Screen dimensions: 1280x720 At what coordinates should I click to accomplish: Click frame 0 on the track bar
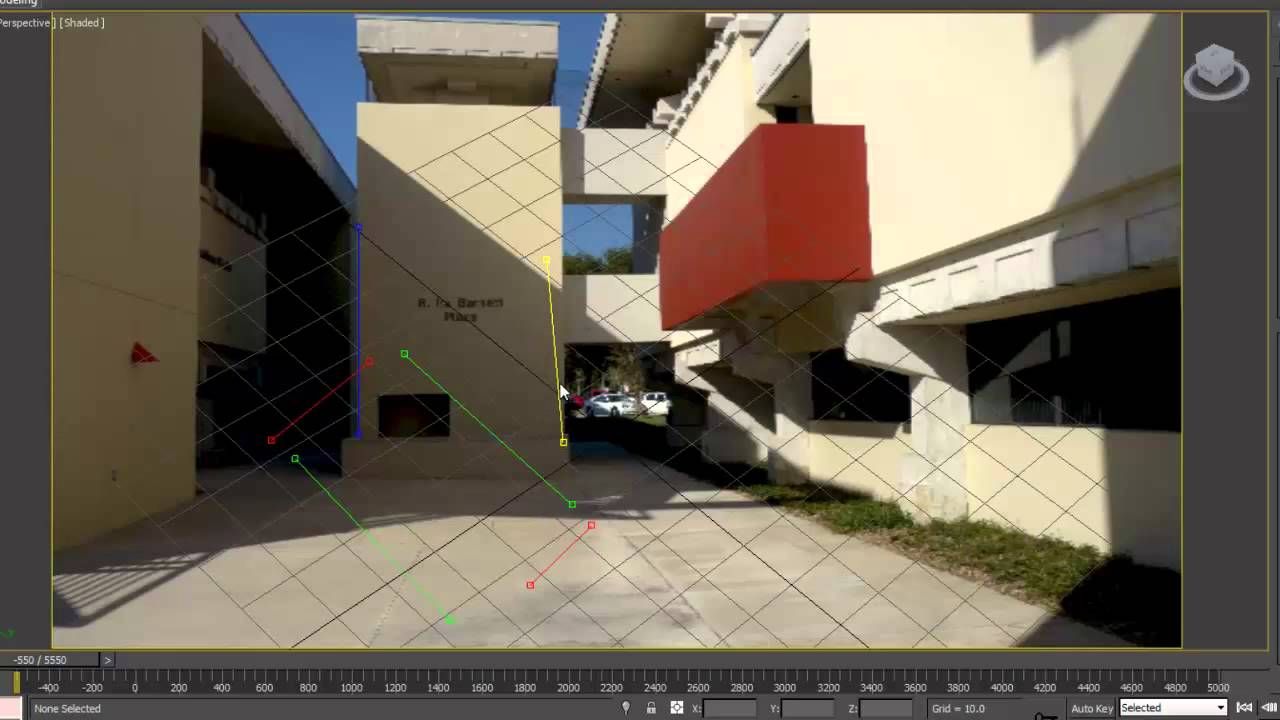[135, 687]
